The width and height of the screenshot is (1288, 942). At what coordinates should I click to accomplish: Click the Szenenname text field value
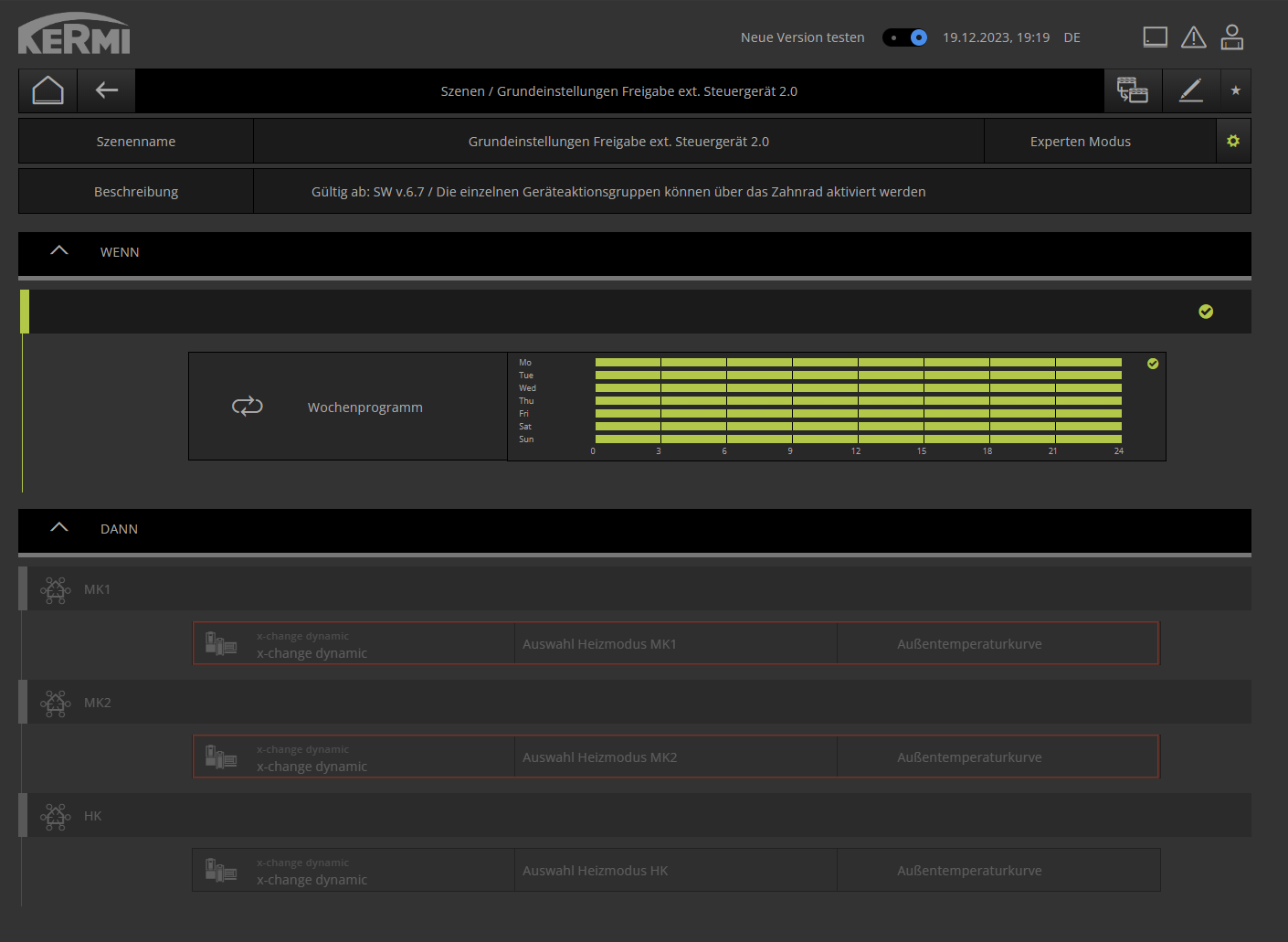(x=618, y=142)
